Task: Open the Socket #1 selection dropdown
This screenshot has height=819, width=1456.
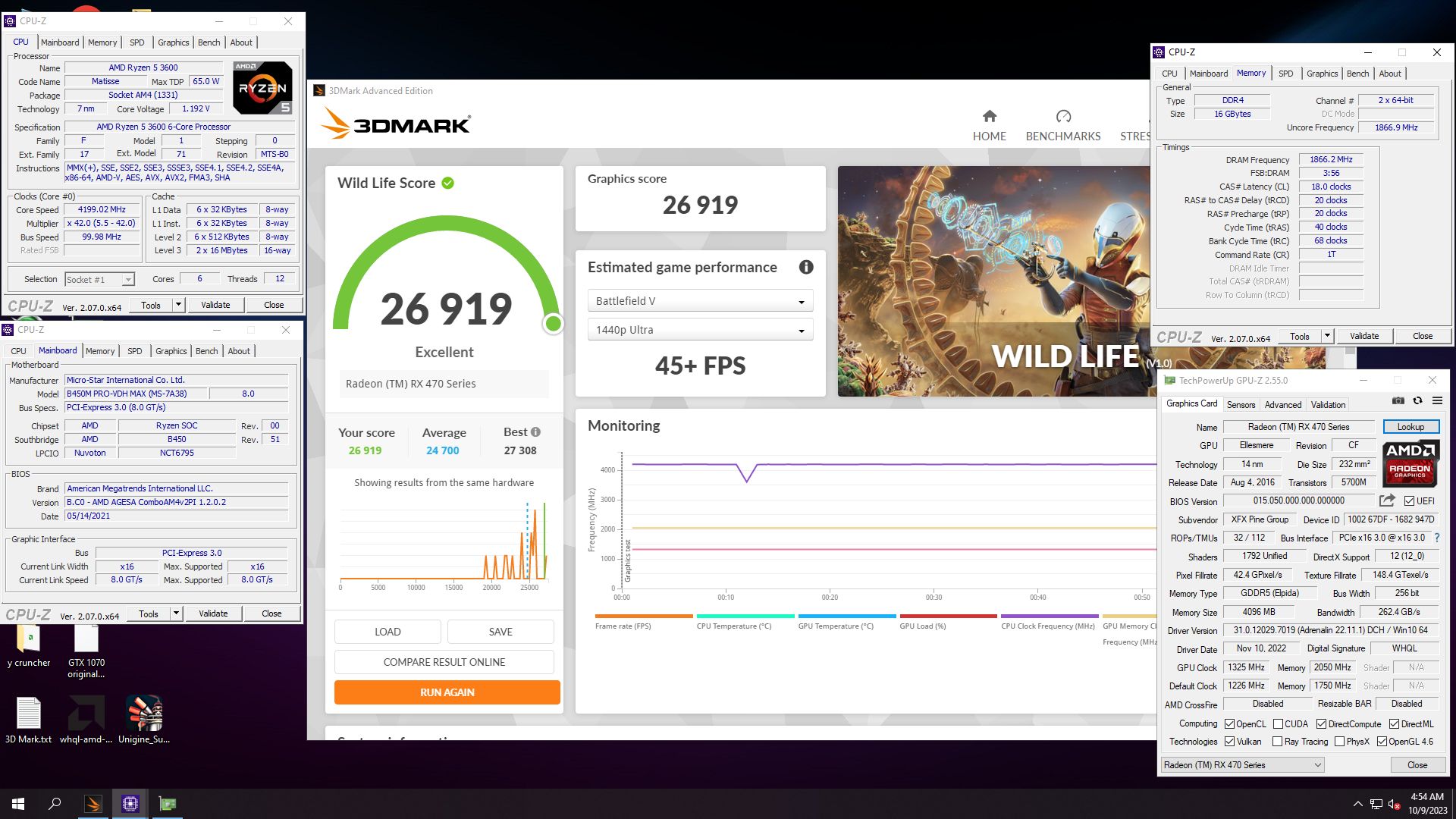Action: pos(99,280)
